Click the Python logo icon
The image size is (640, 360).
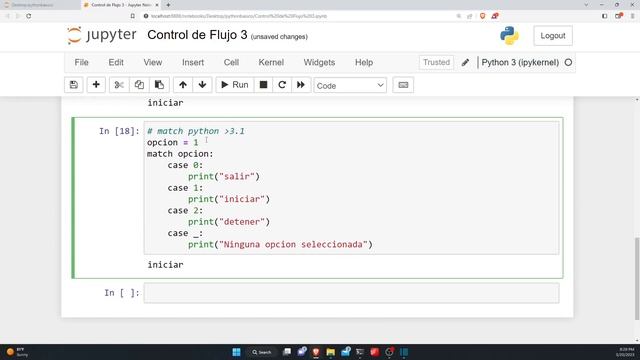[x=509, y=36]
